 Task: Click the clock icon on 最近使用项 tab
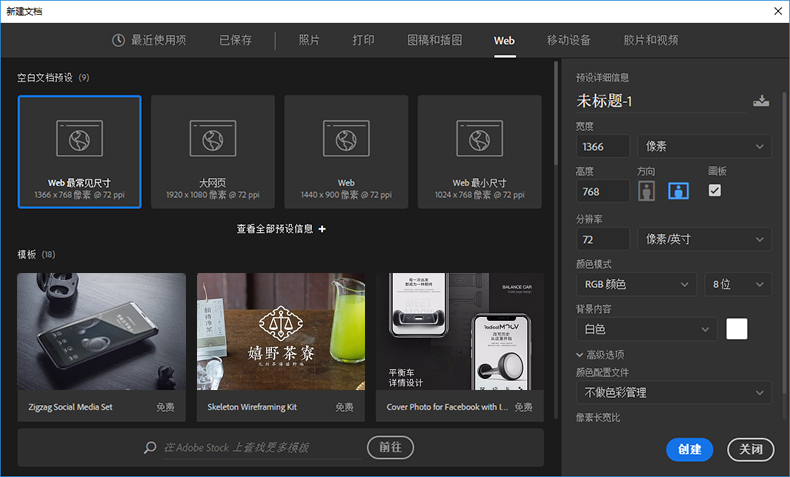118,40
